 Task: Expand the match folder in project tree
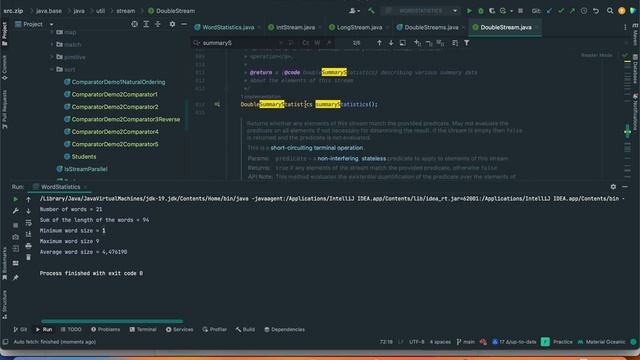pos(52,44)
